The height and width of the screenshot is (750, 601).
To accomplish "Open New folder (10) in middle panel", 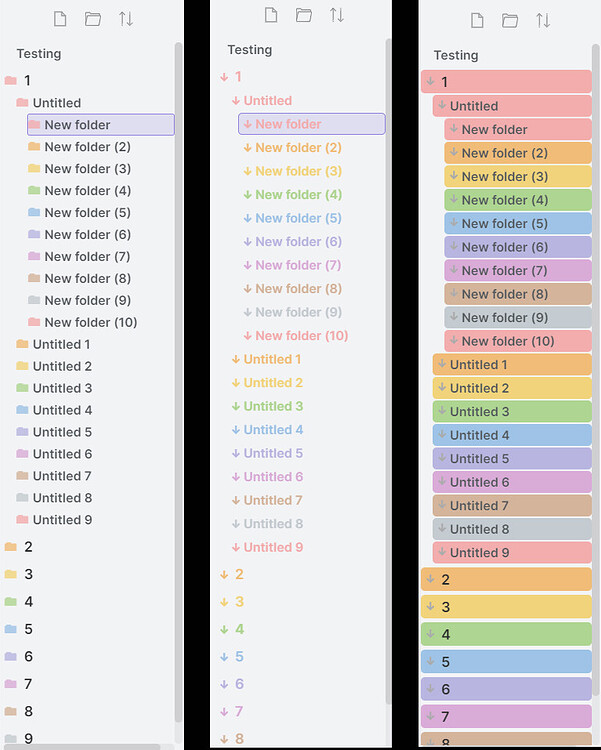I will pos(301,335).
